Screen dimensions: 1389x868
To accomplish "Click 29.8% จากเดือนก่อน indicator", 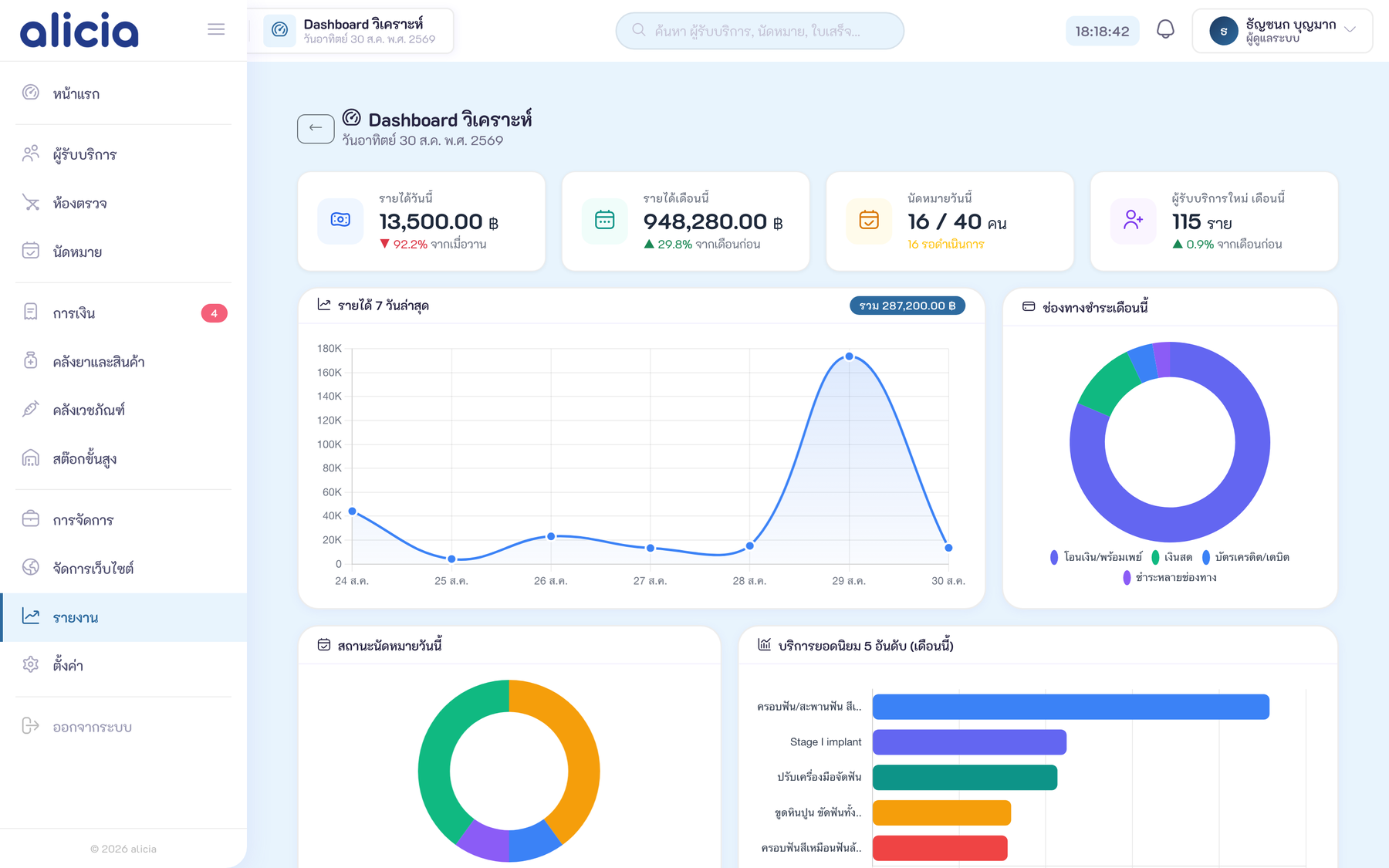I will pos(702,245).
